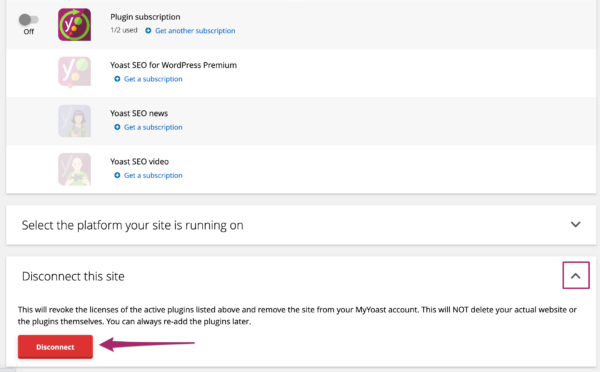This screenshot has height=372, width=600.
Task: Click the Yoast SEO for WordPress Premium icon
Action: pos(74,72)
